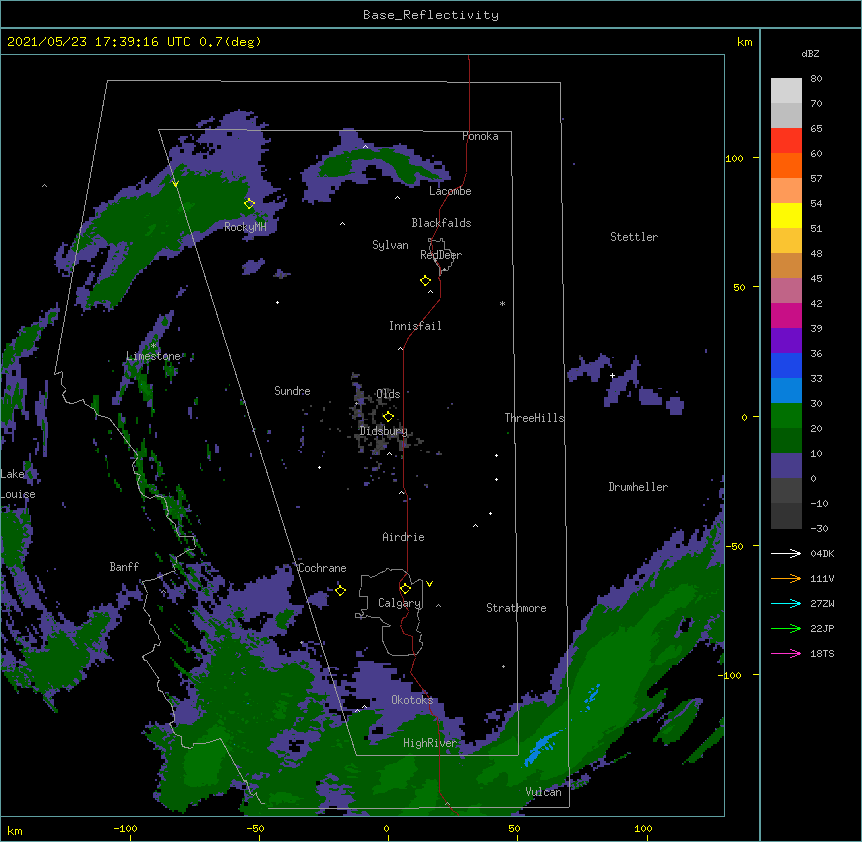Click the HighRiver label

tap(430, 743)
